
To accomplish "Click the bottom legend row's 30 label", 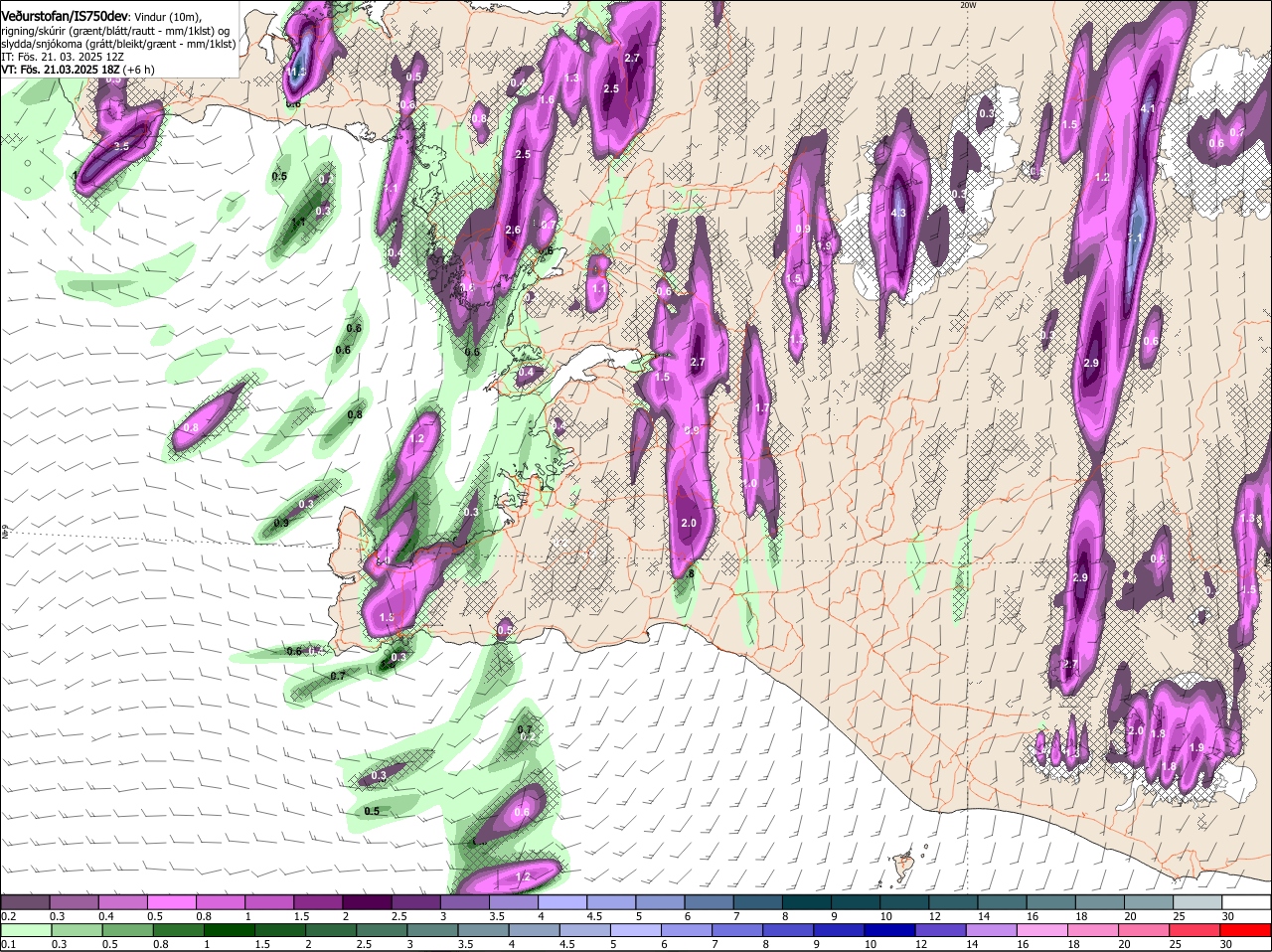I will (1225, 944).
